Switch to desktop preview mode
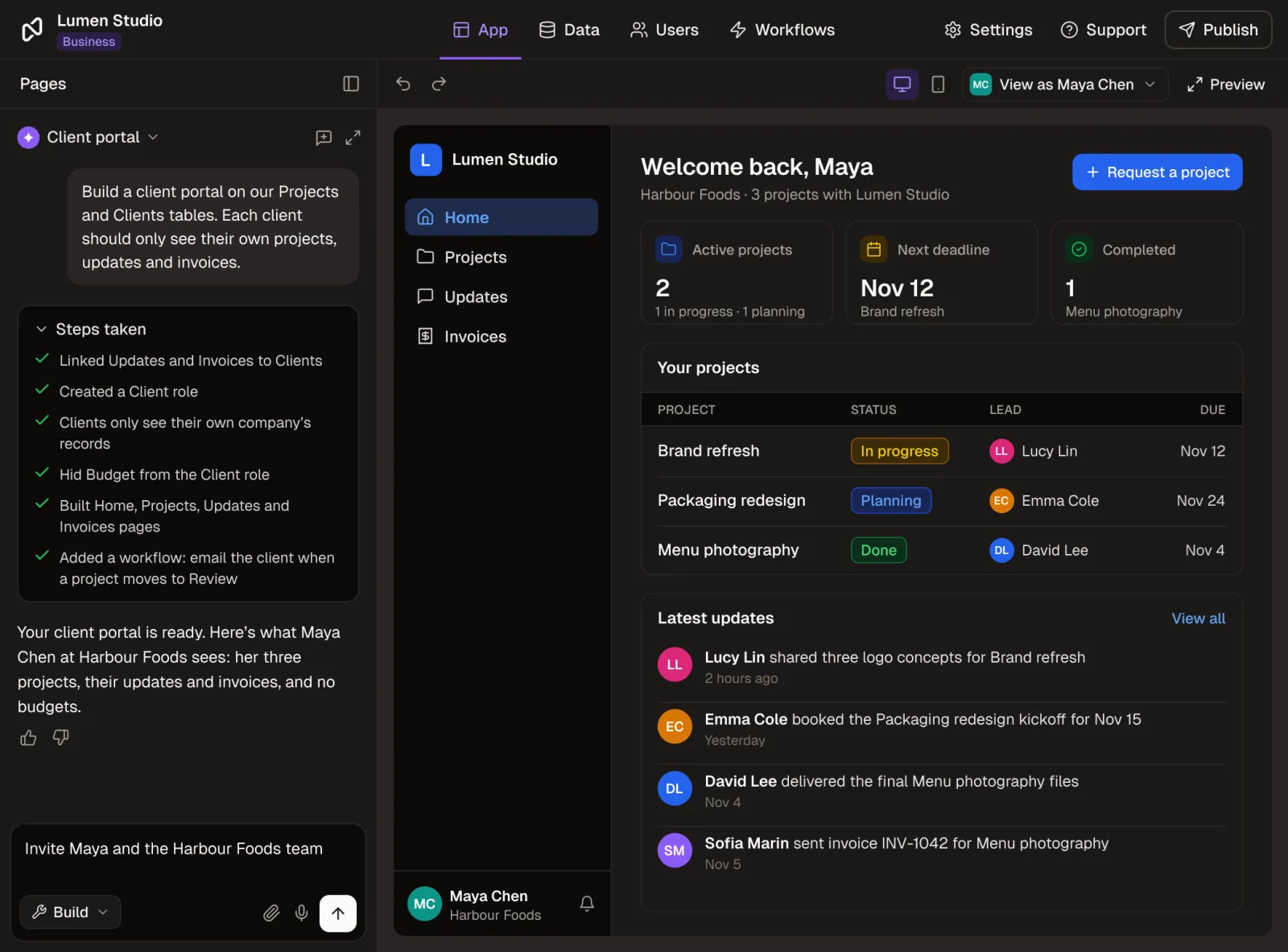 pos(902,85)
